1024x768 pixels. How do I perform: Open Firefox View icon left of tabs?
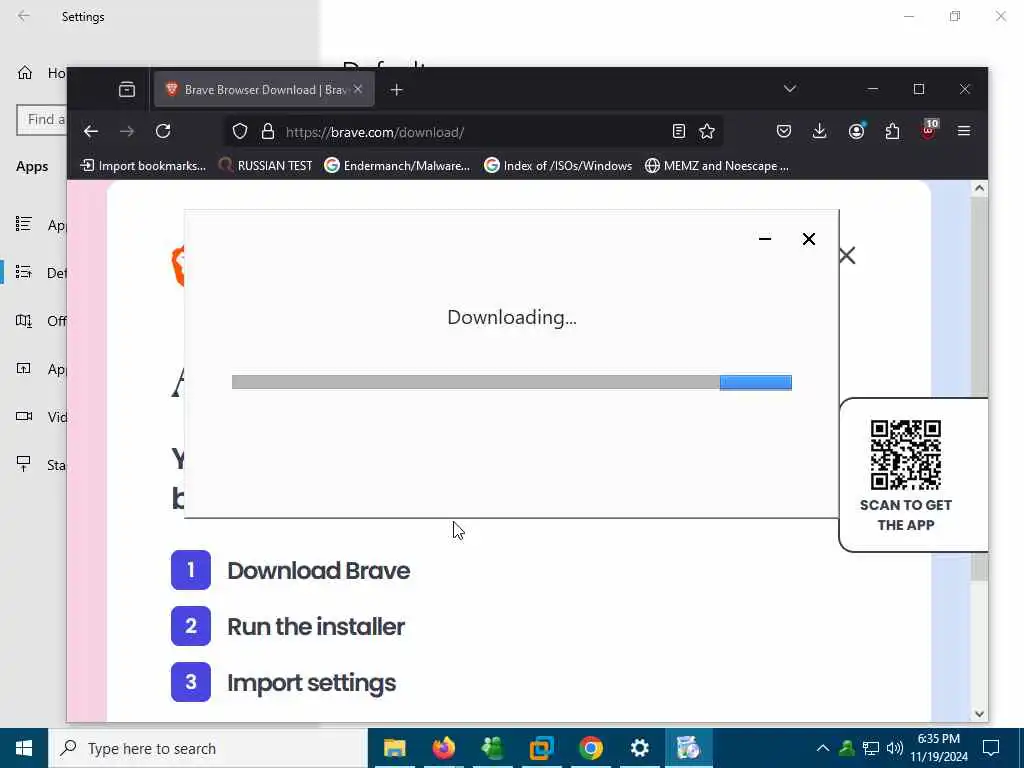click(x=127, y=89)
